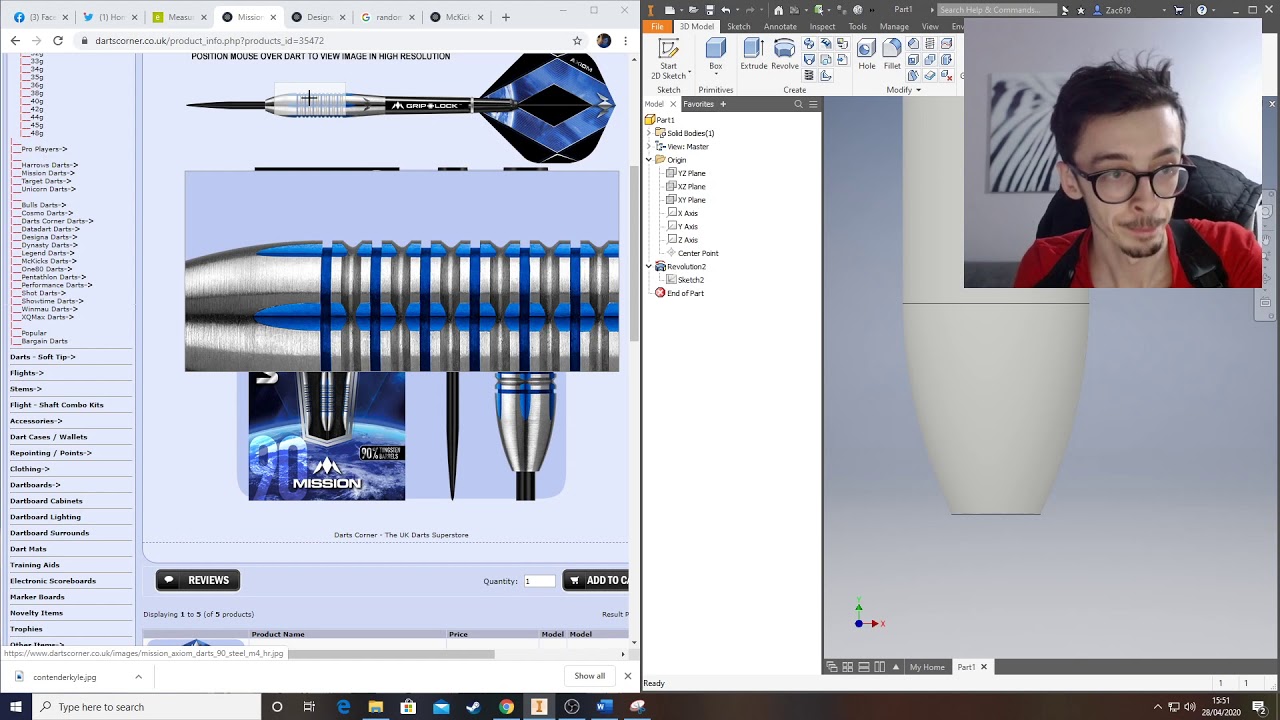Switch to the Tools ribbon tab
This screenshot has width=1280, height=720.
point(857,27)
